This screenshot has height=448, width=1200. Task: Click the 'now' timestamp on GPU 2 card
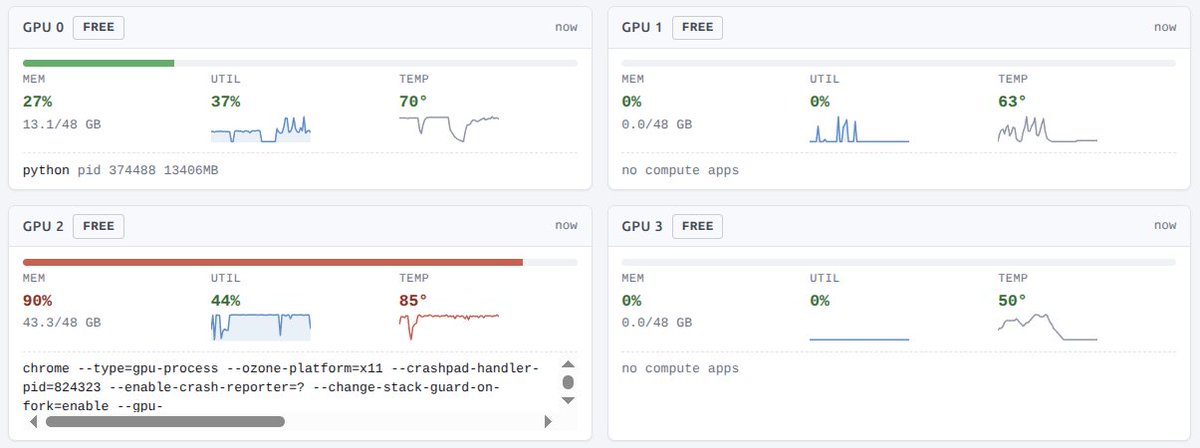(x=566, y=226)
